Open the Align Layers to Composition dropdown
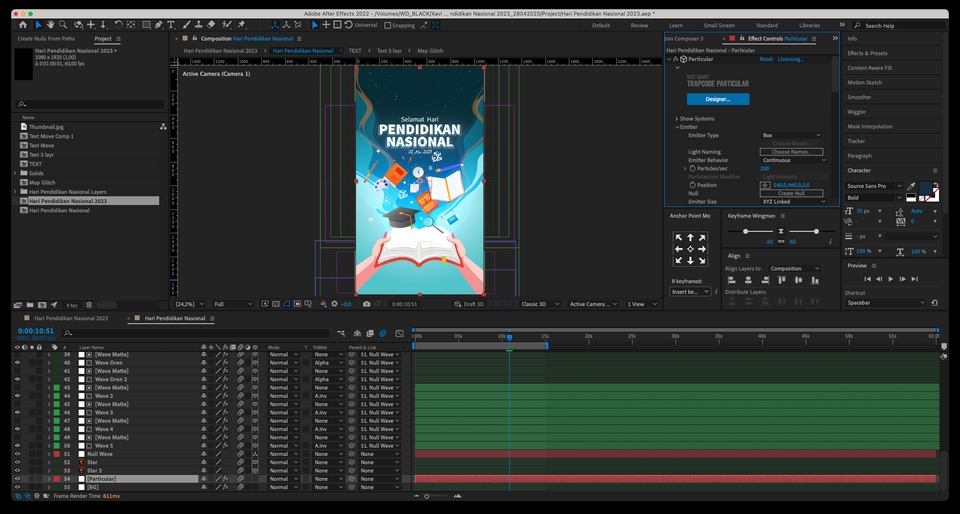This screenshot has height=514, width=960. (795, 269)
